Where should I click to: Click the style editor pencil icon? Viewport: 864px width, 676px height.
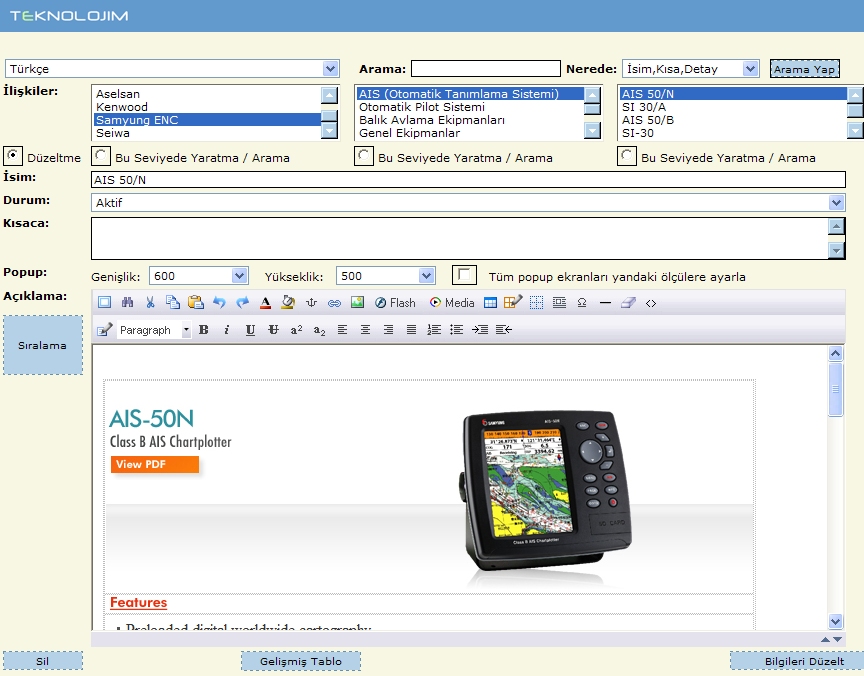104,329
